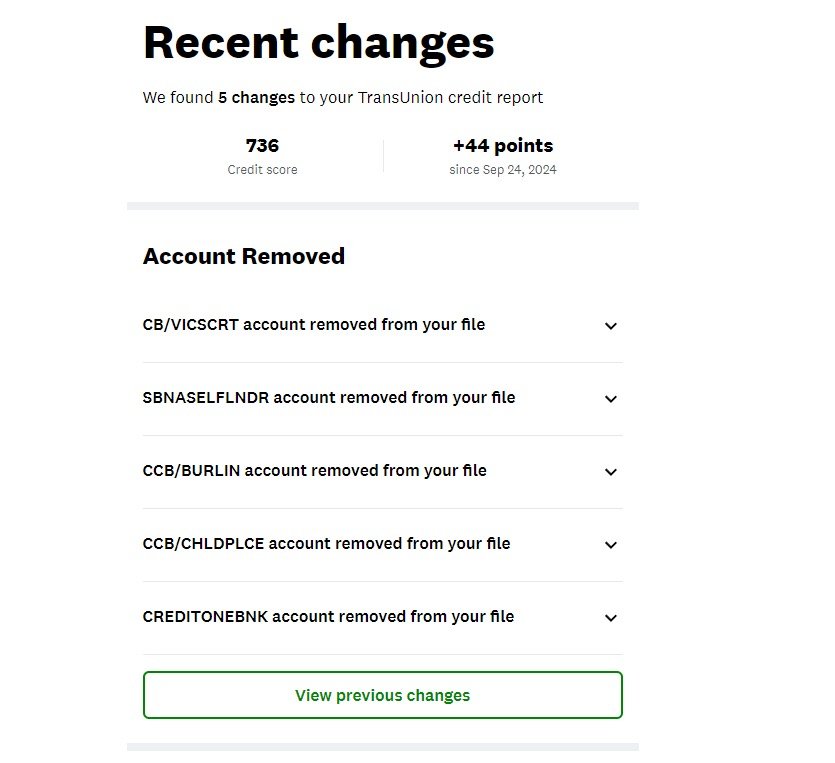The height and width of the screenshot is (763, 835).
Task: Click the View previous changes button
Action: tap(382, 695)
